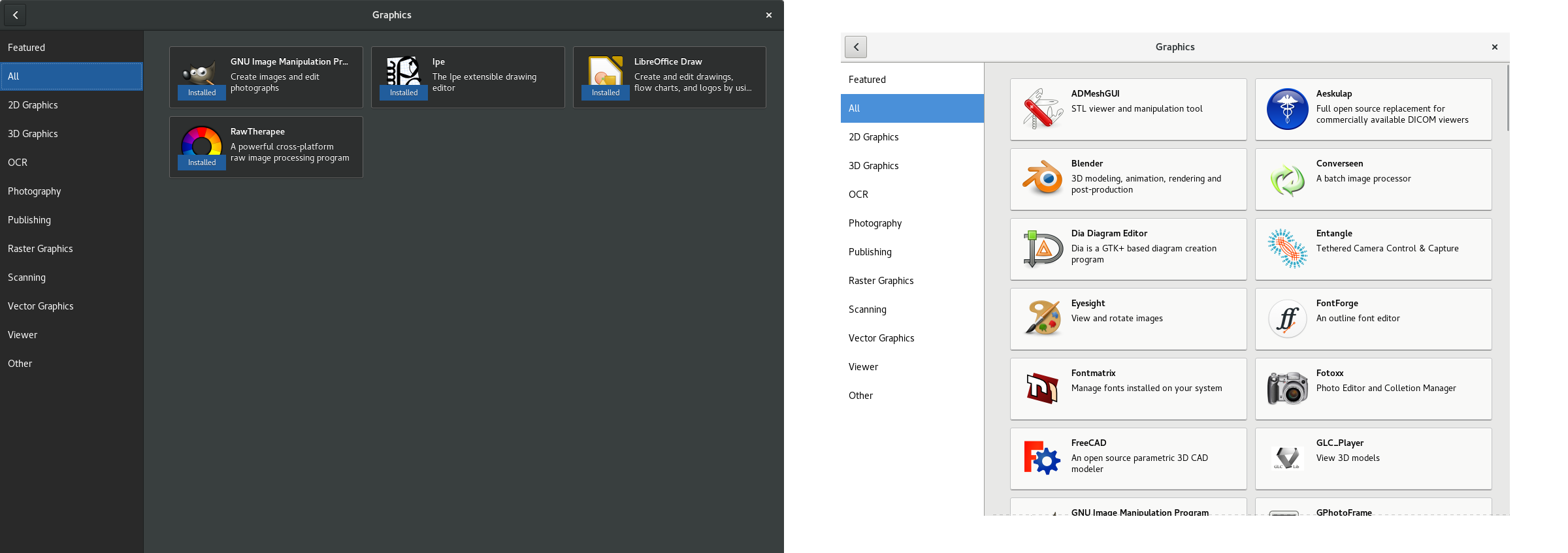The width and height of the screenshot is (1568, 553).
Task: Select Raster Graphics in dark window sidebar
Action: [x=72, y=249]
